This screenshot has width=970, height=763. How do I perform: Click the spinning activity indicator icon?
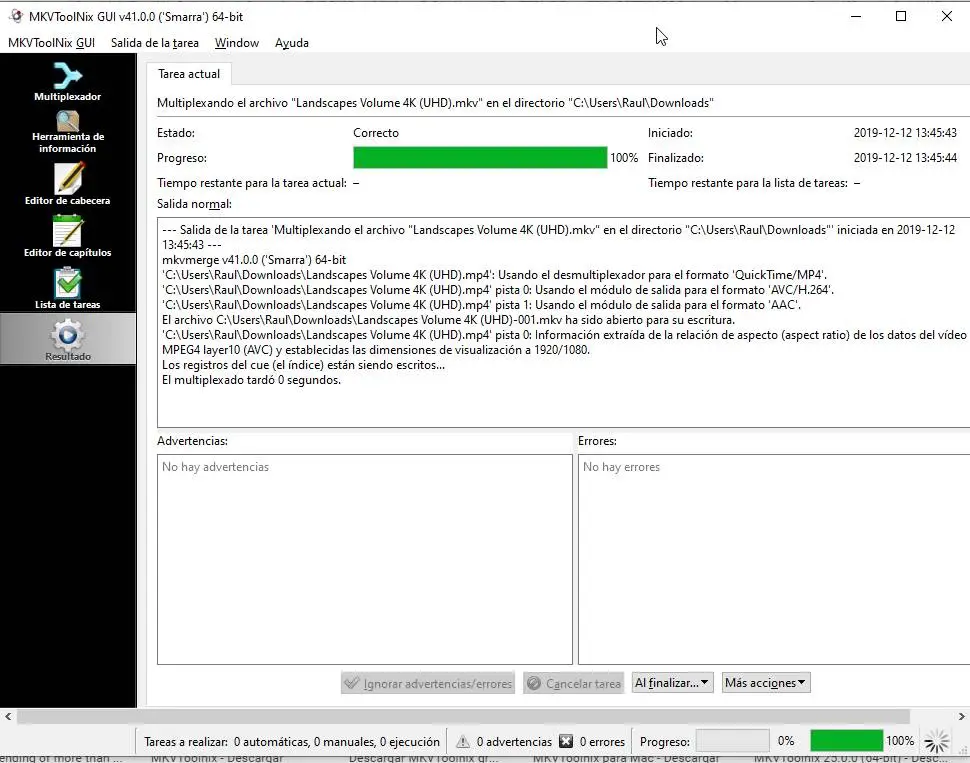pyautogui.click(x=936, y=741)
